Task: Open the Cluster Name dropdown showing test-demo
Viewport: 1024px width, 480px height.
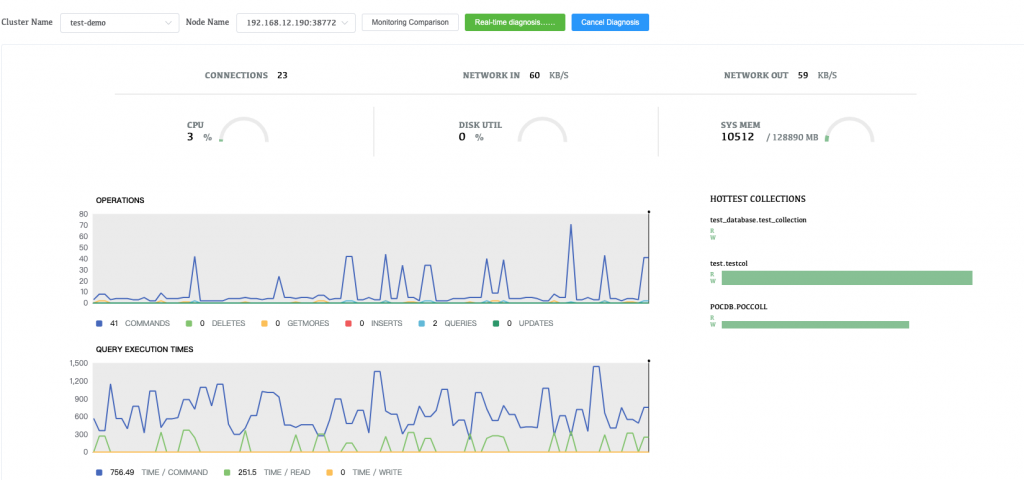Action: (x=119, y=22)
